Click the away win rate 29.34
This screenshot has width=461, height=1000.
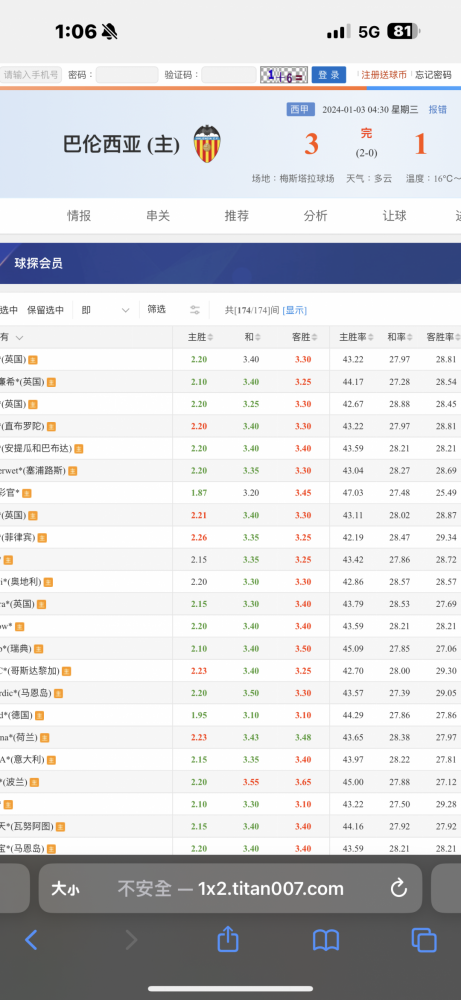[446, 538]
